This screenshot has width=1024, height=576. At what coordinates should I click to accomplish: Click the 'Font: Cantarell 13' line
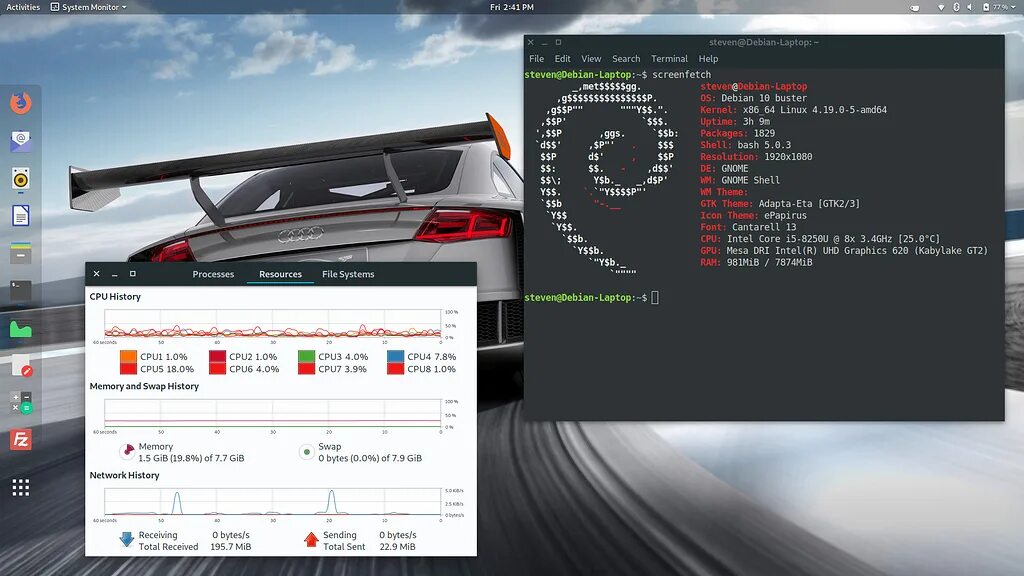pos(748,227)
